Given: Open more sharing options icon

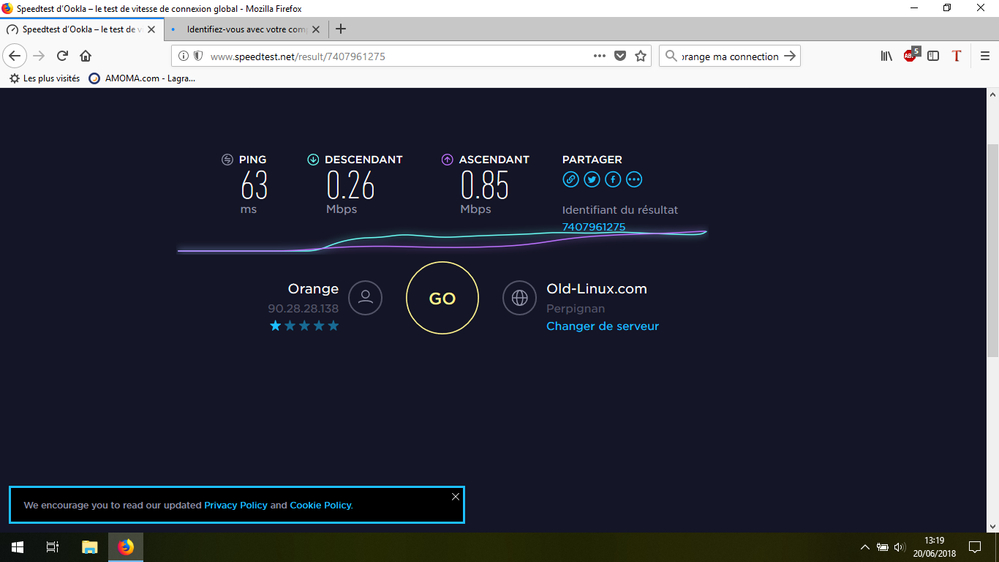Looking at the screenshot, I should (634, 180).
